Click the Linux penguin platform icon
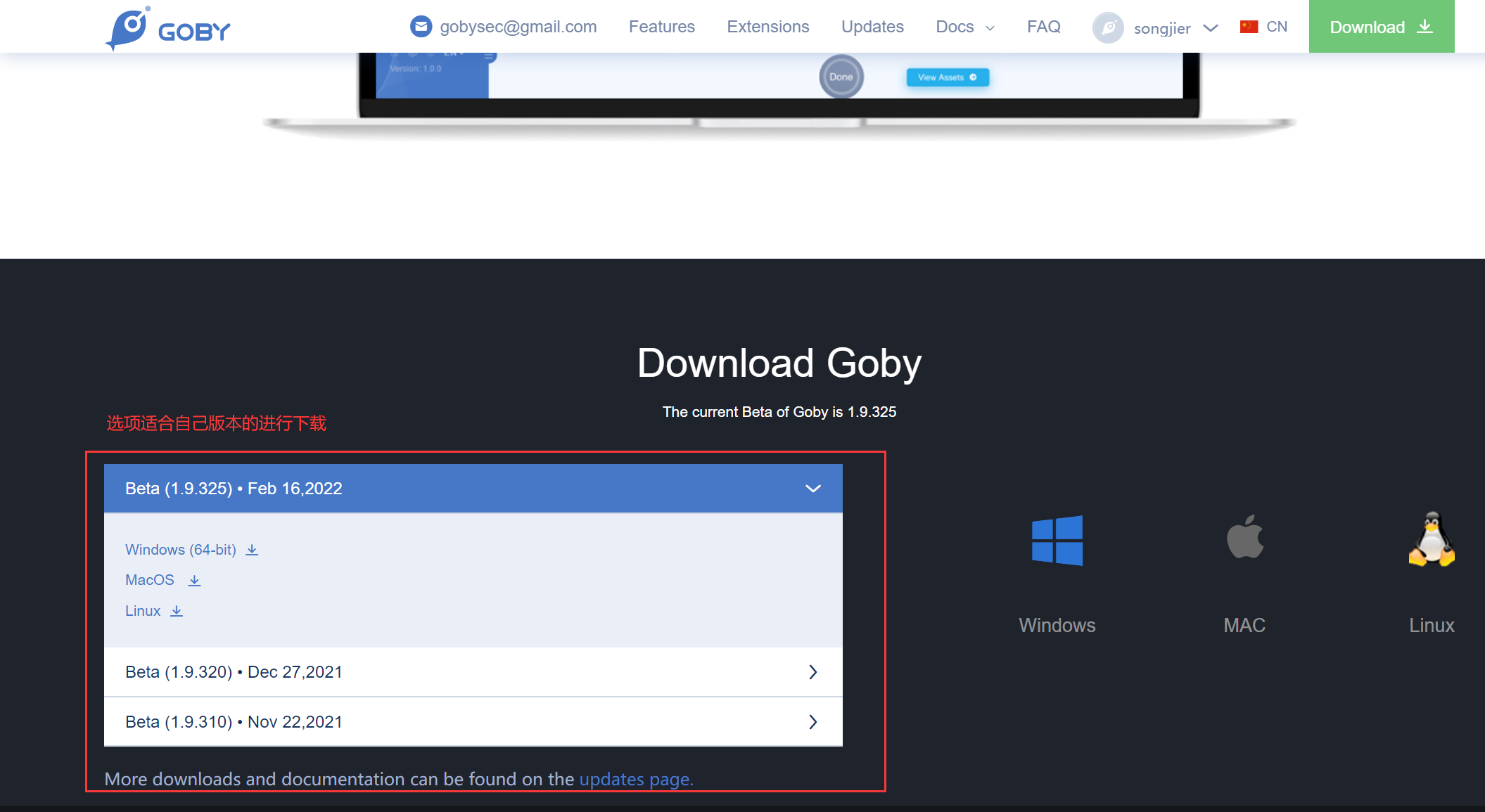 tap(1431, 539)
